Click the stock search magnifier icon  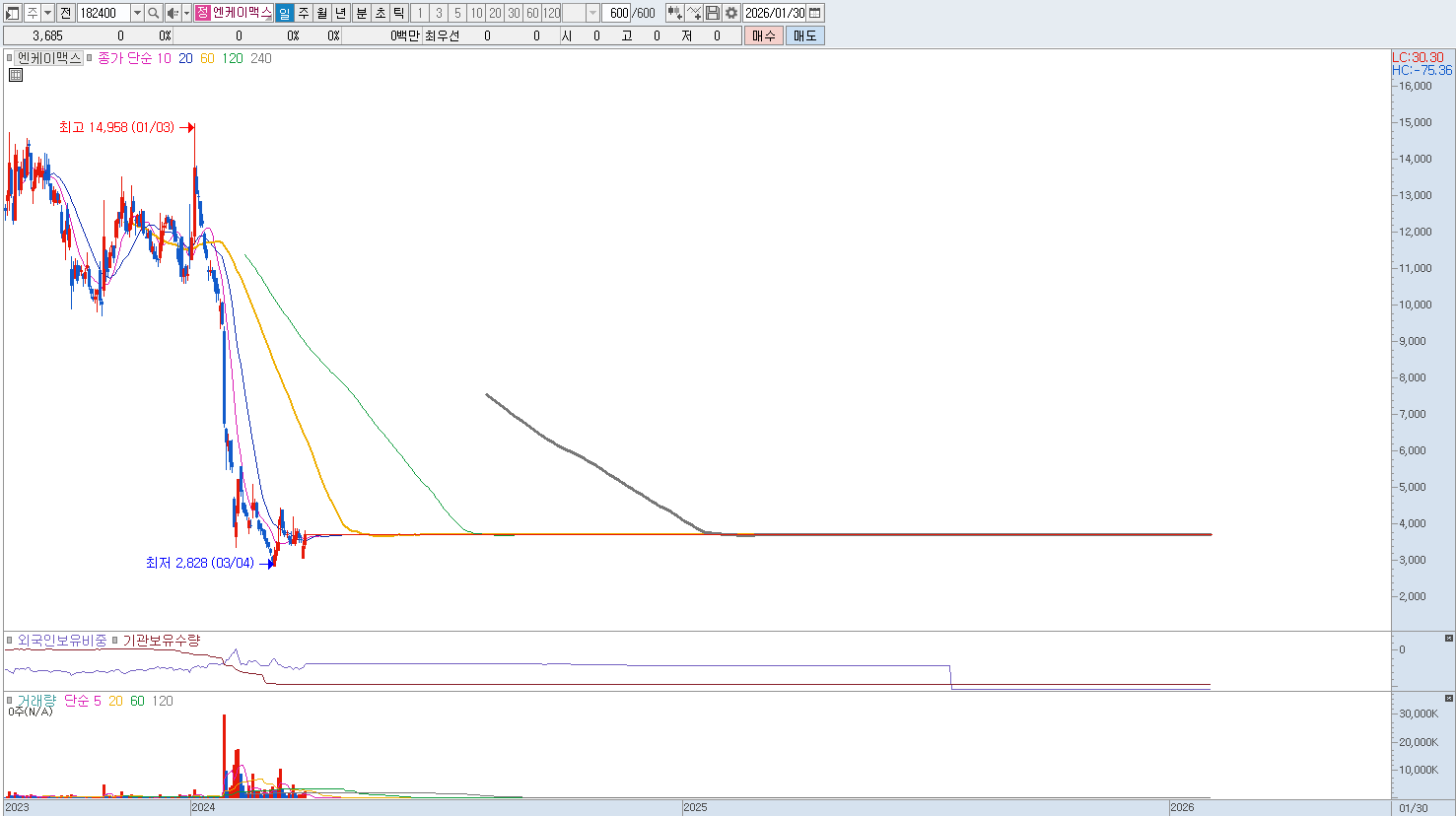pyautogui.click(x=154, y=13)
